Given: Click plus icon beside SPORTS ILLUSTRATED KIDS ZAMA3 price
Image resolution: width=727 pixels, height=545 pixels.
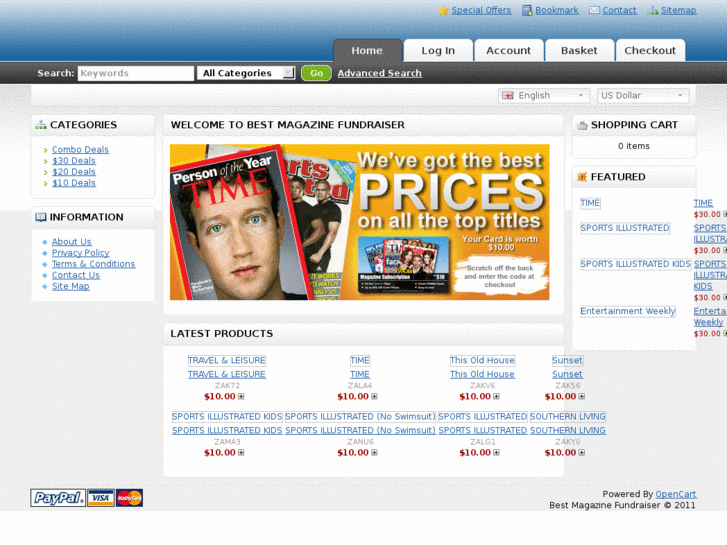Looking at the screenshot, I should pos(241,453).
